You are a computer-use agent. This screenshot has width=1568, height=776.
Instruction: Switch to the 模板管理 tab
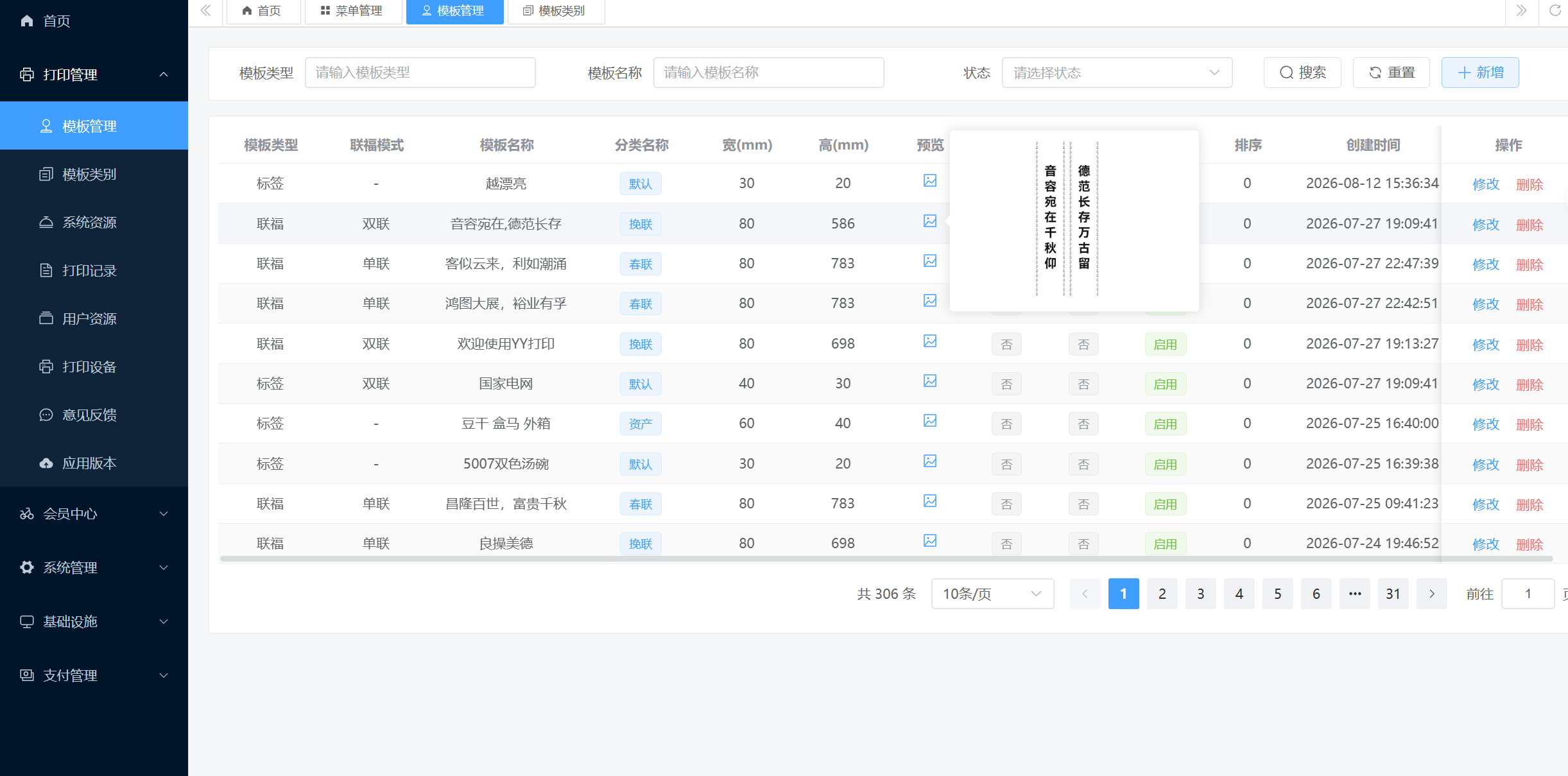tap(454, 11)
